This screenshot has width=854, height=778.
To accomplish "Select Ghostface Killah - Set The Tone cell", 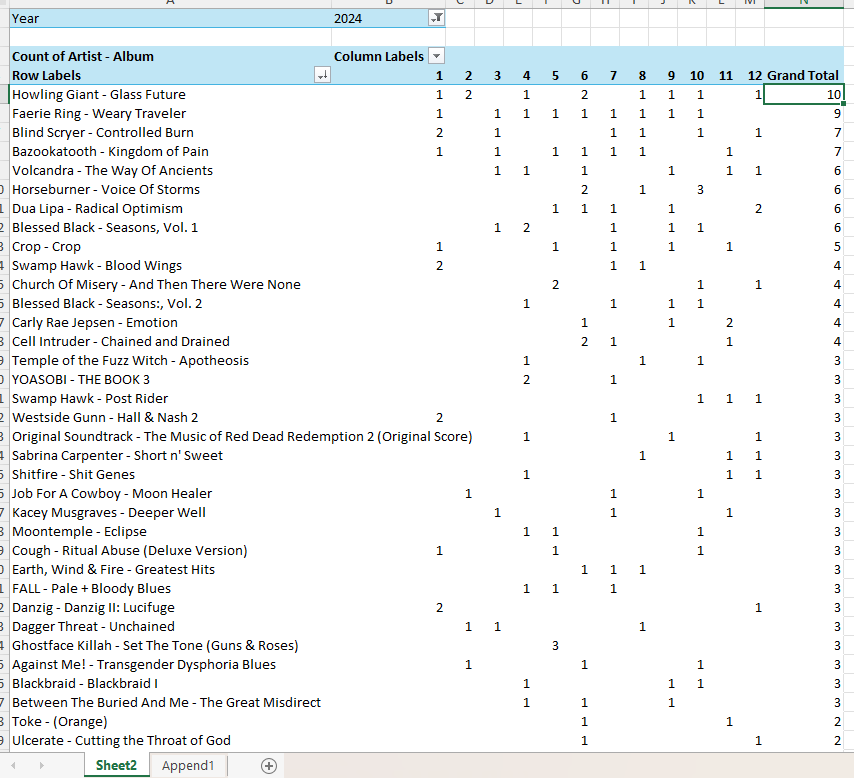I will pos(170,646).
